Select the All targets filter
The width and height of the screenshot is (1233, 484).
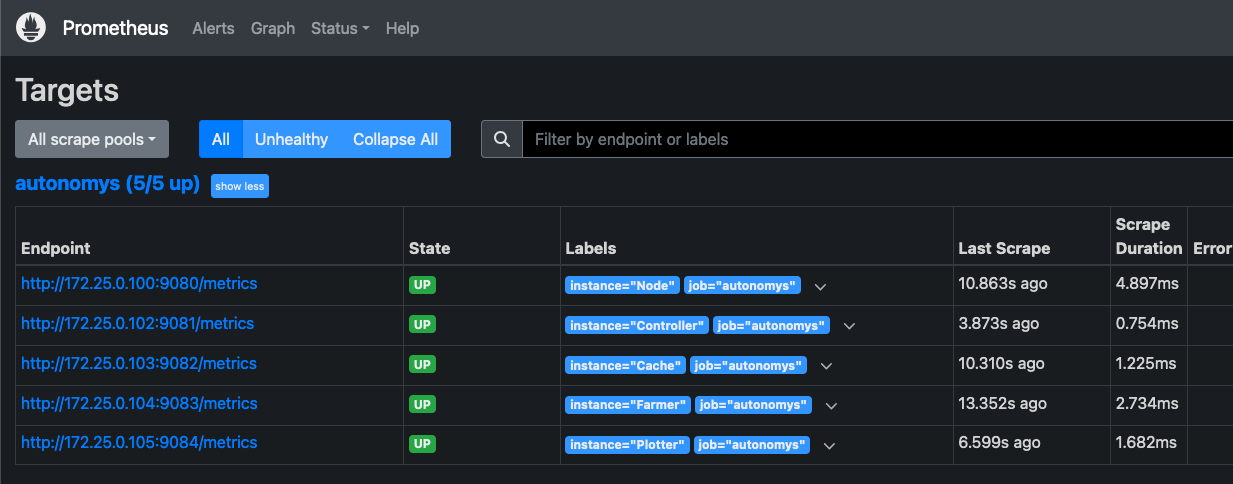pos(221,139)
